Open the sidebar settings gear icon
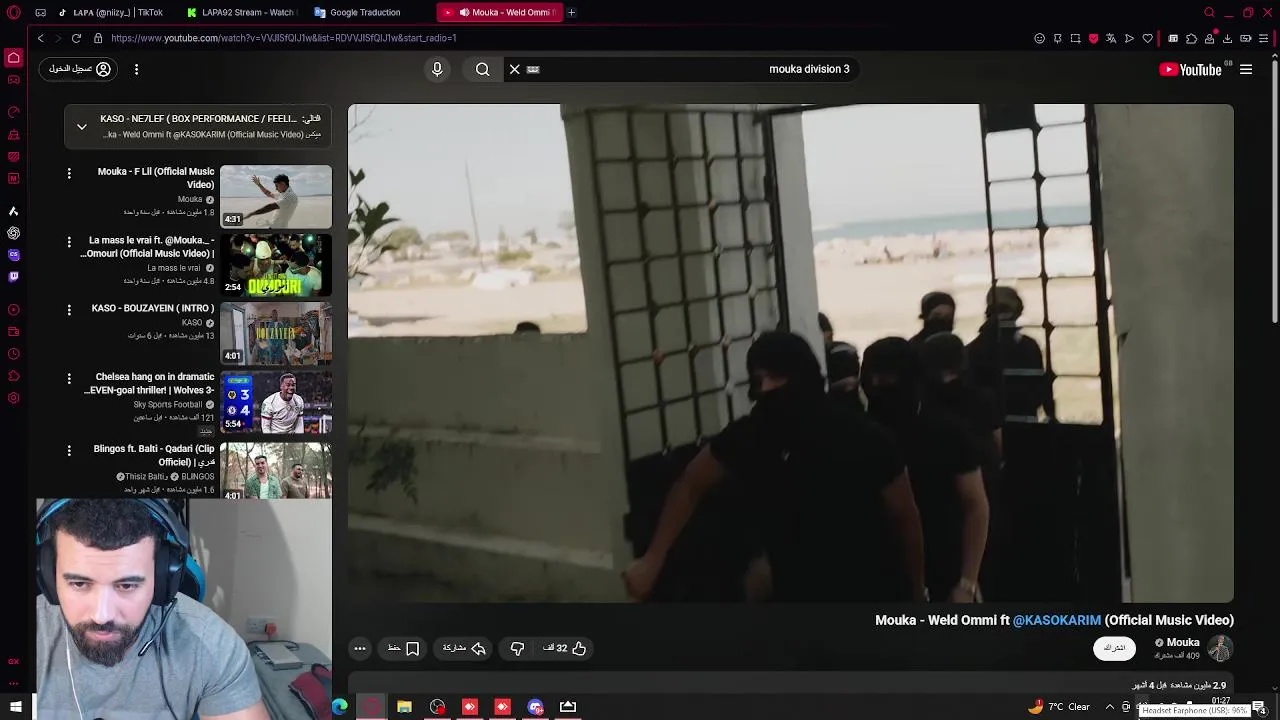Image resolution: width=1280 pixels, height=720 pixels. (x=14, y=398)
